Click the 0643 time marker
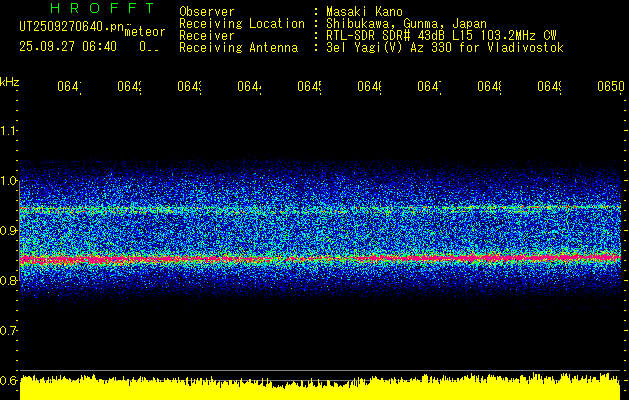Viewport: 629px width, 400px height. coord(189,86)
